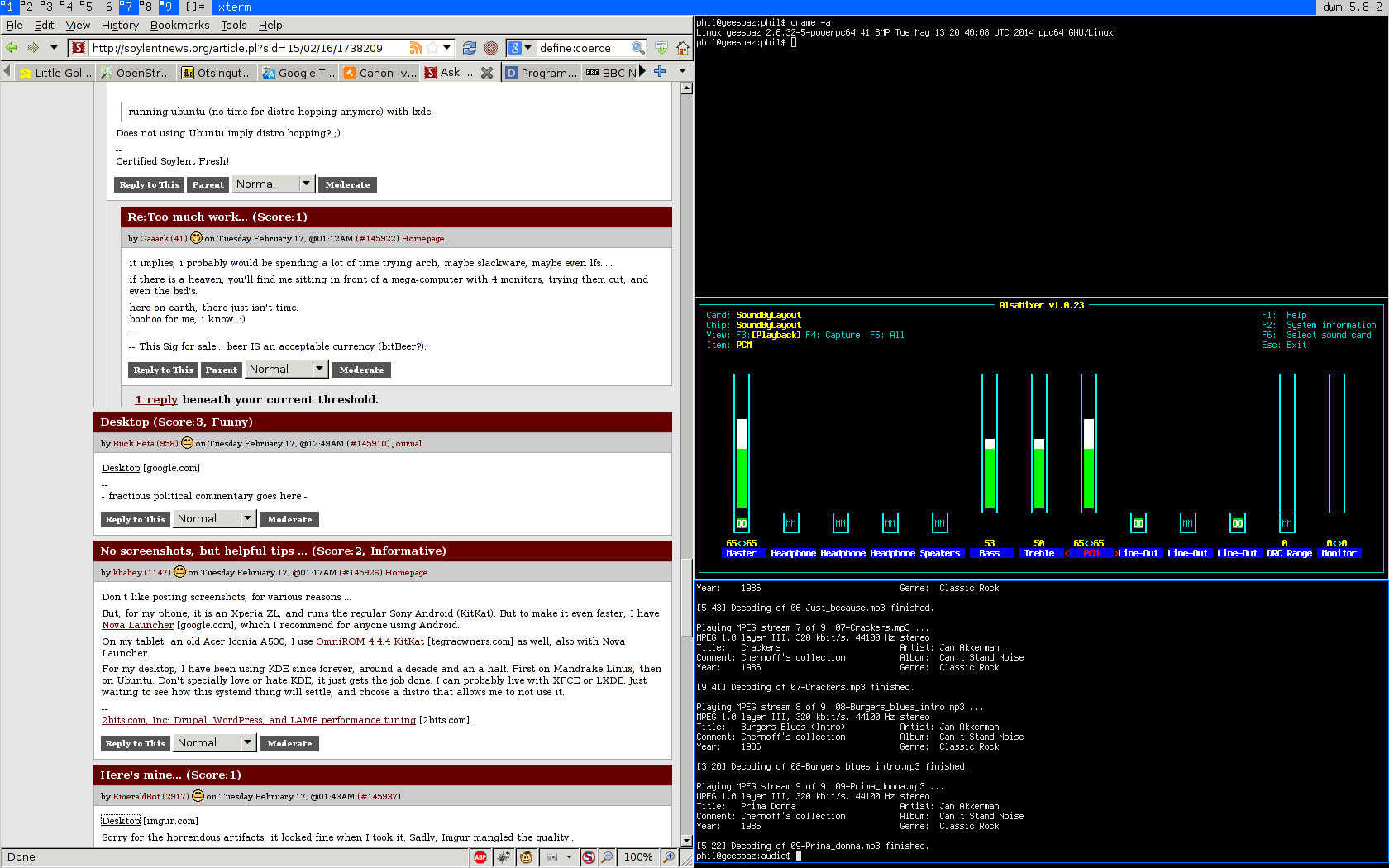Open the Greasemonkey monkey icon
This screenshot has width=1389, height=868.
tap(526, 857)
